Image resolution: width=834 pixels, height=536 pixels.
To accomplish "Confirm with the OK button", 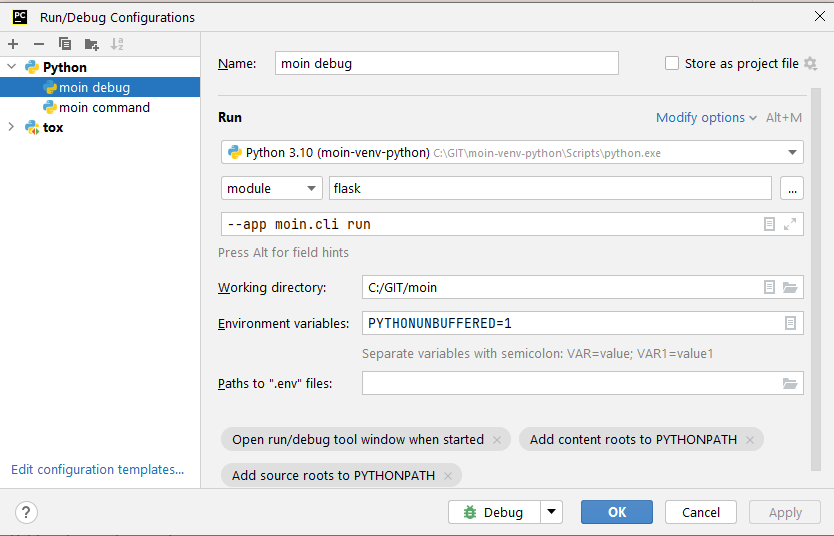I will point(617,512).
